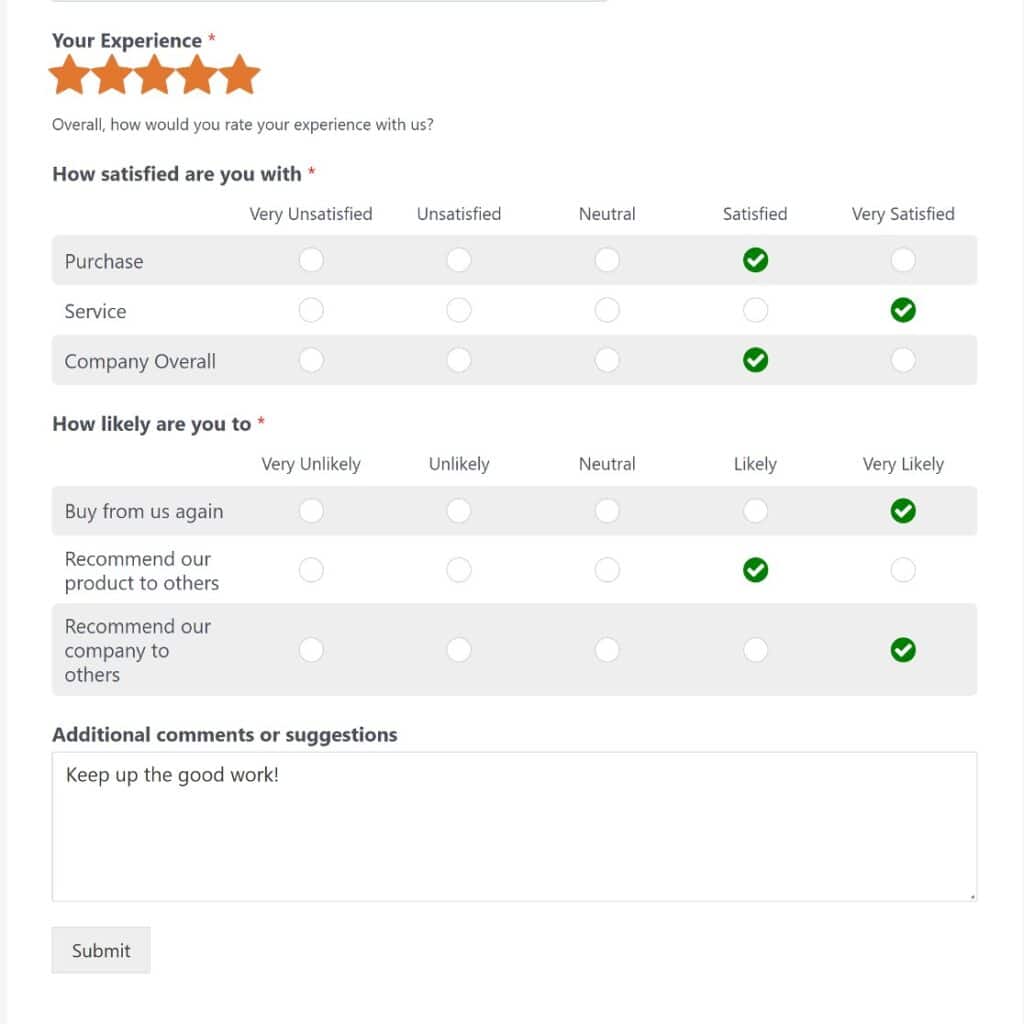Toggle the Very Likely checkmark for Buy from us again
Viewport: 1024px width, 1024px height.
(903, 510)
